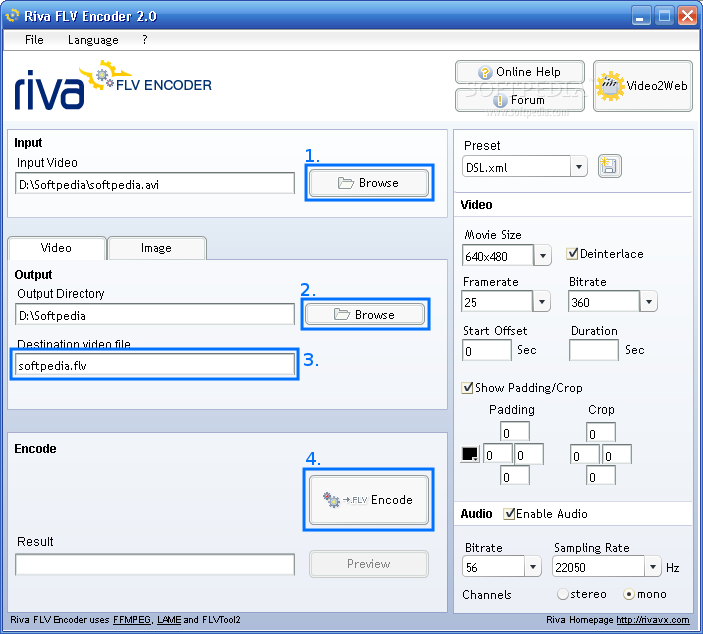Switch to the Video tab
Screen dimensions: 703x634
point(56,248)
